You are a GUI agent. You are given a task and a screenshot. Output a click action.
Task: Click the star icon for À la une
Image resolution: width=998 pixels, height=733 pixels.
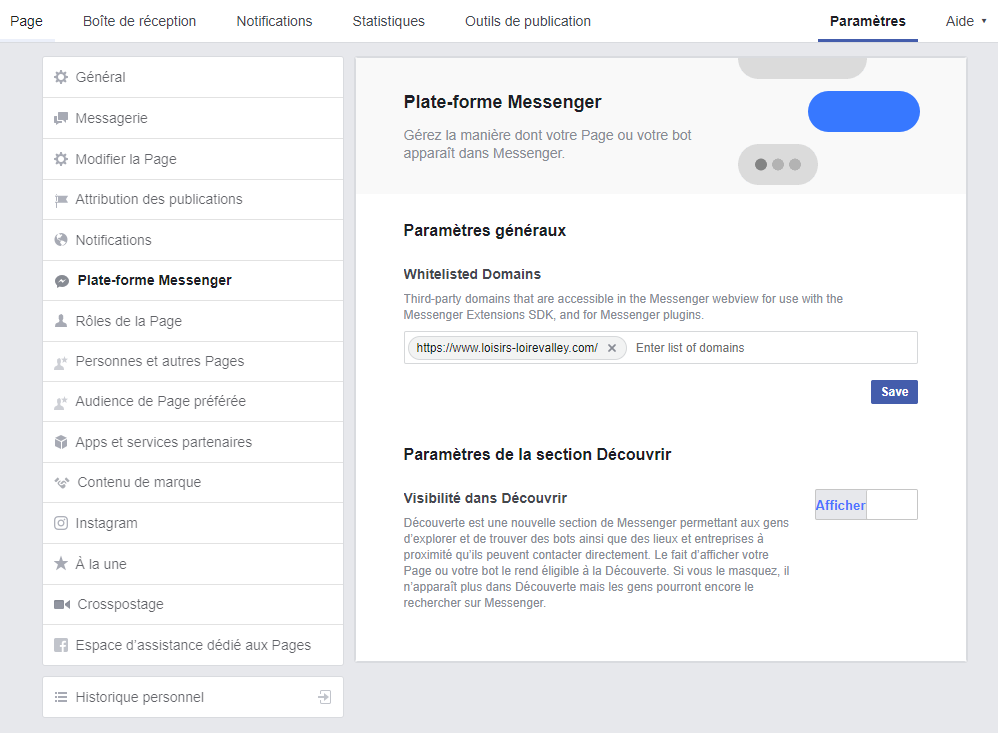tap(61, 564)
